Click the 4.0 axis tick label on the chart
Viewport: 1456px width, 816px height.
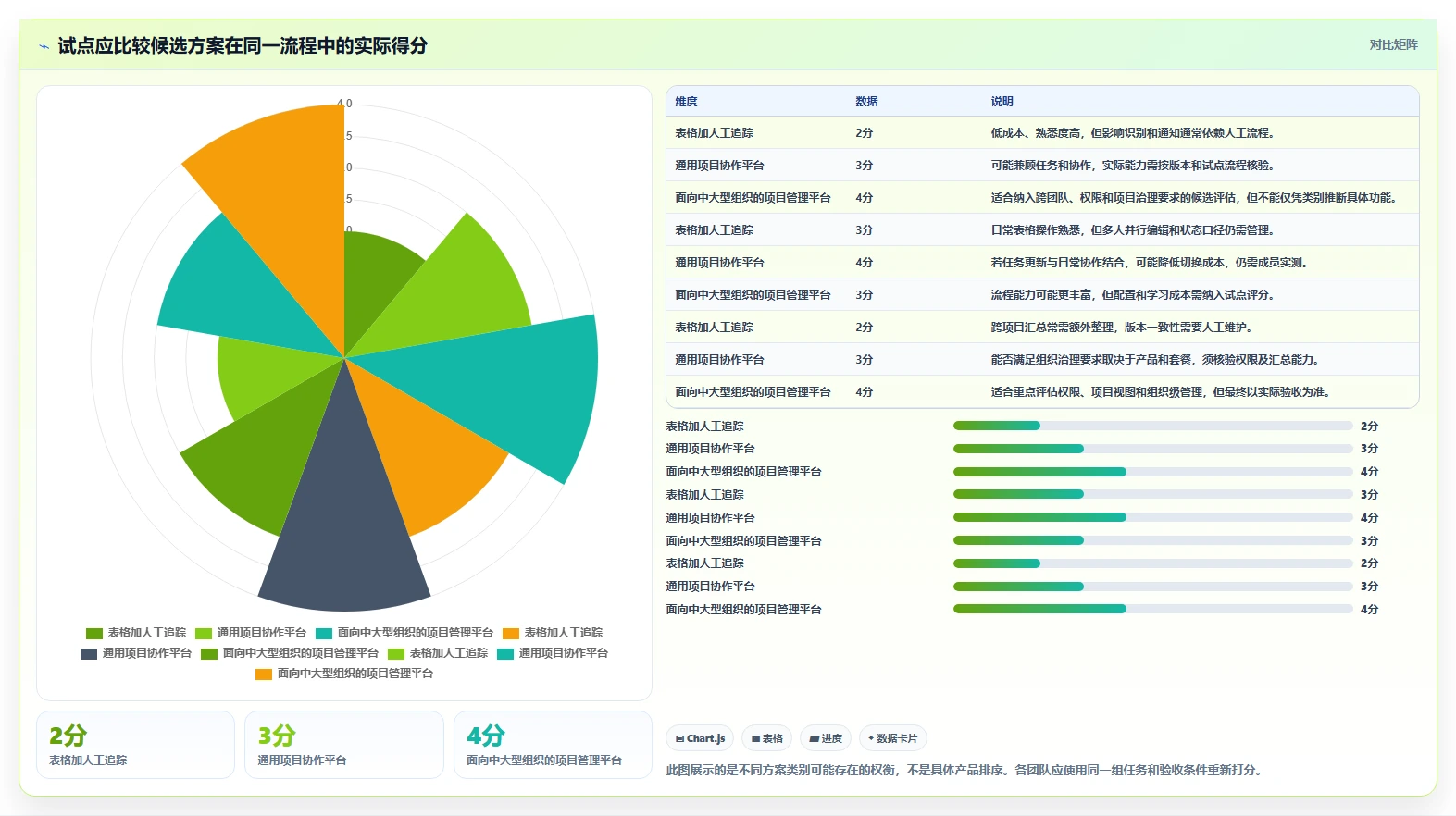point(344,104)
